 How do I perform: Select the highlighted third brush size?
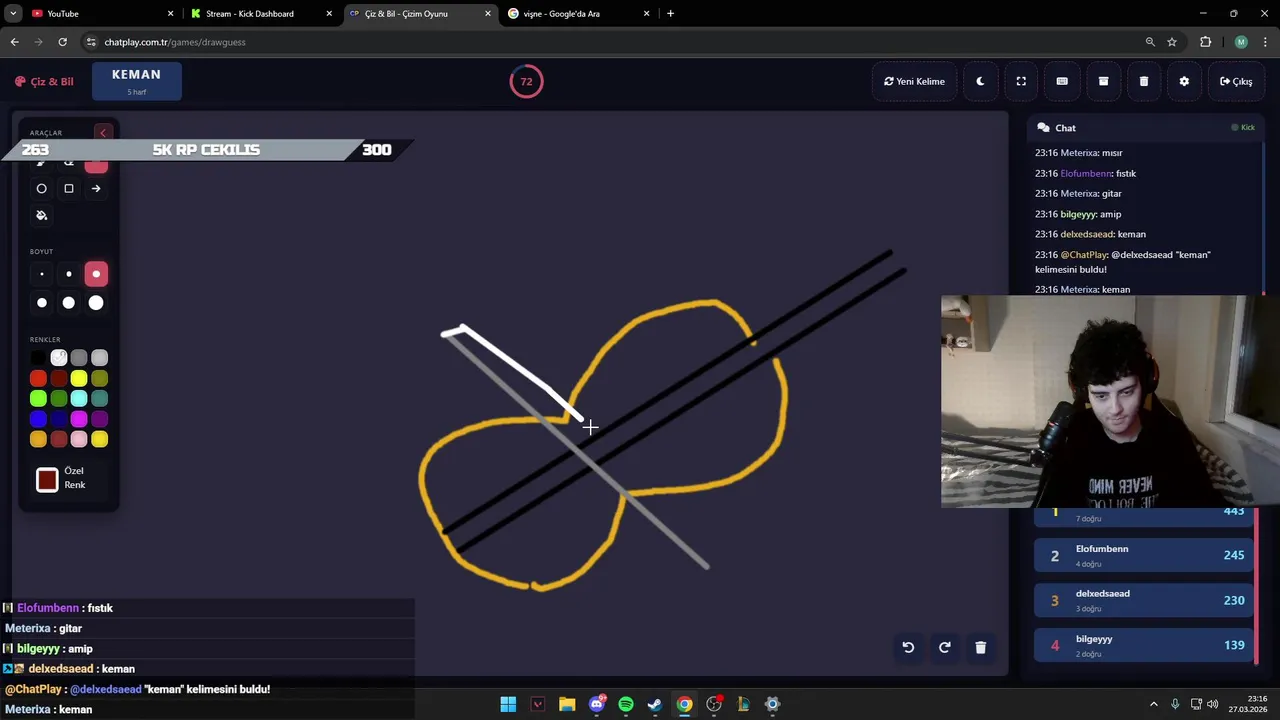click(96, 274)
